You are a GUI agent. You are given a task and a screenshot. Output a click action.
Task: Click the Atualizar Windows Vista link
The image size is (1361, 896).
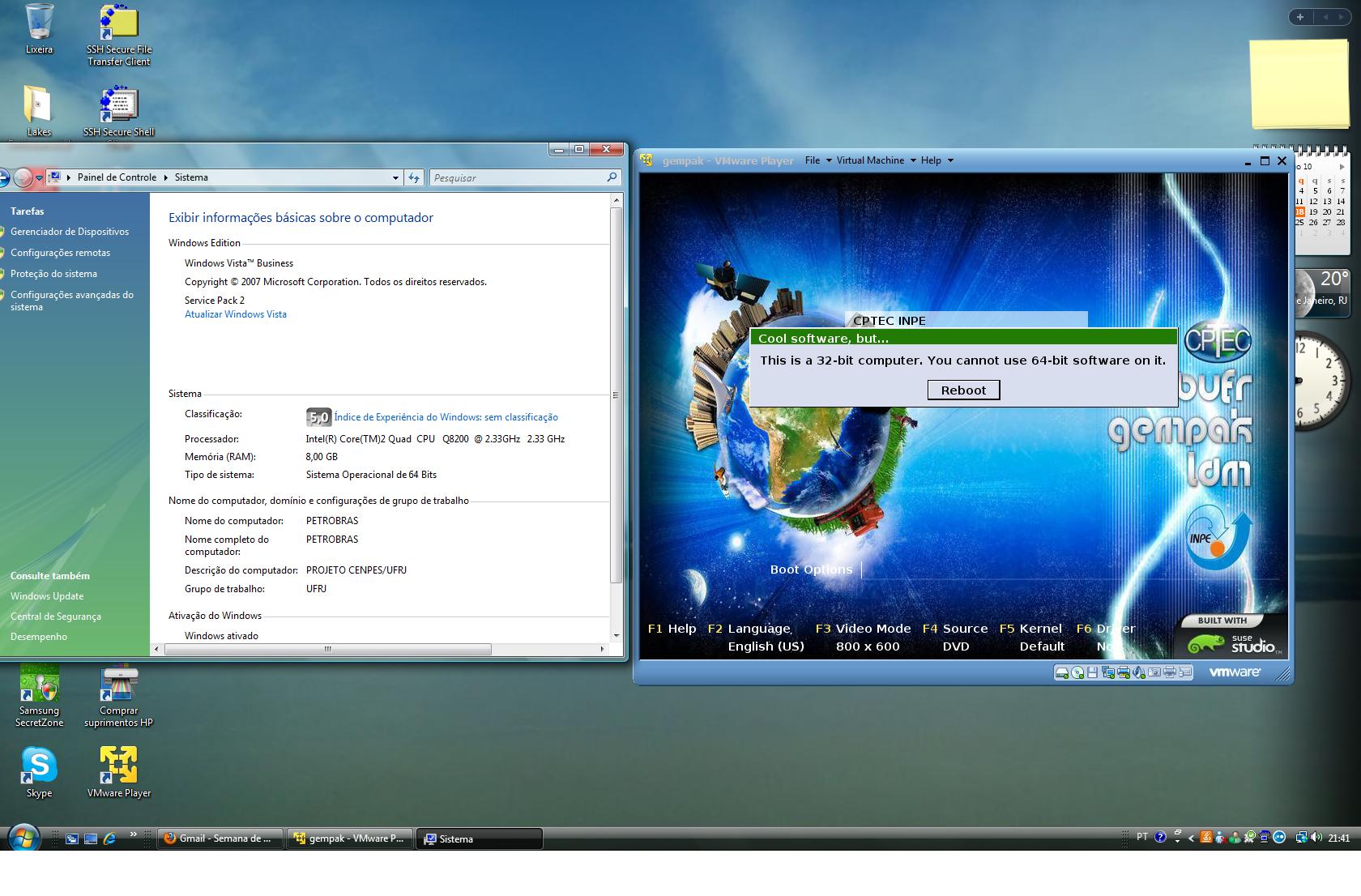coord(236,314)
